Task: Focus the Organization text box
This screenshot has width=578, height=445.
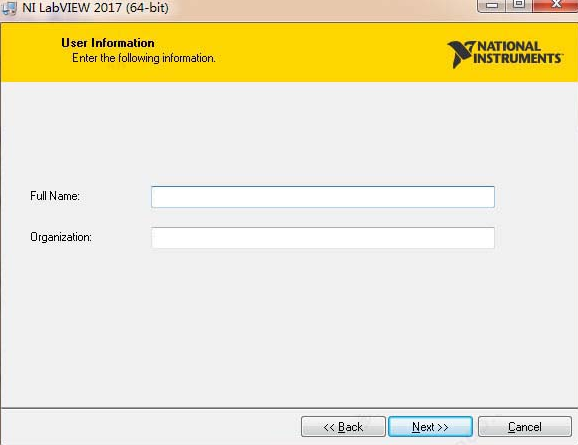Action: 323,238
